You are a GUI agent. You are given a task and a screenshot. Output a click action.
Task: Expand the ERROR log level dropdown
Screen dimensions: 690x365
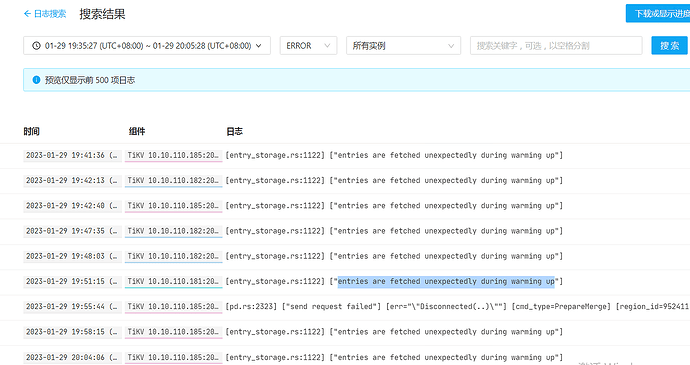(x=308, y=45)
